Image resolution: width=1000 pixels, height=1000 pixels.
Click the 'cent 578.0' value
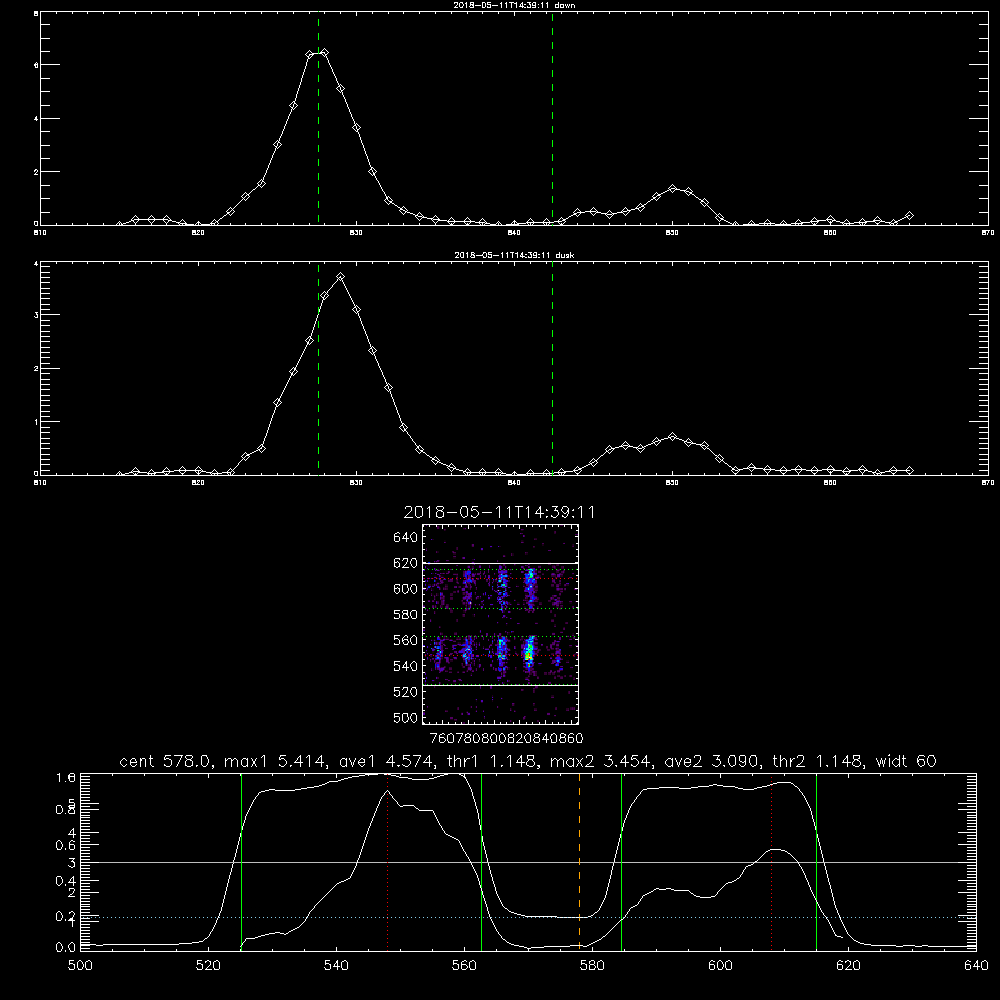[166, 761]
